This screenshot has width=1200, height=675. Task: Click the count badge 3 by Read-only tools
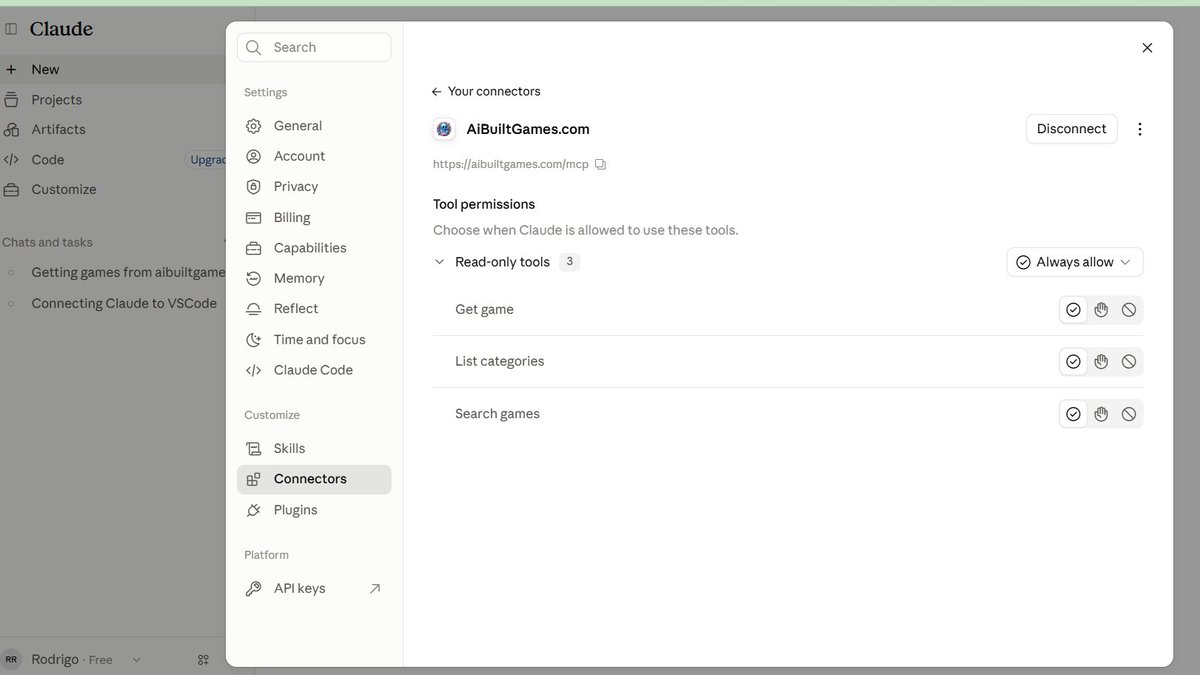tap(569, 262)
